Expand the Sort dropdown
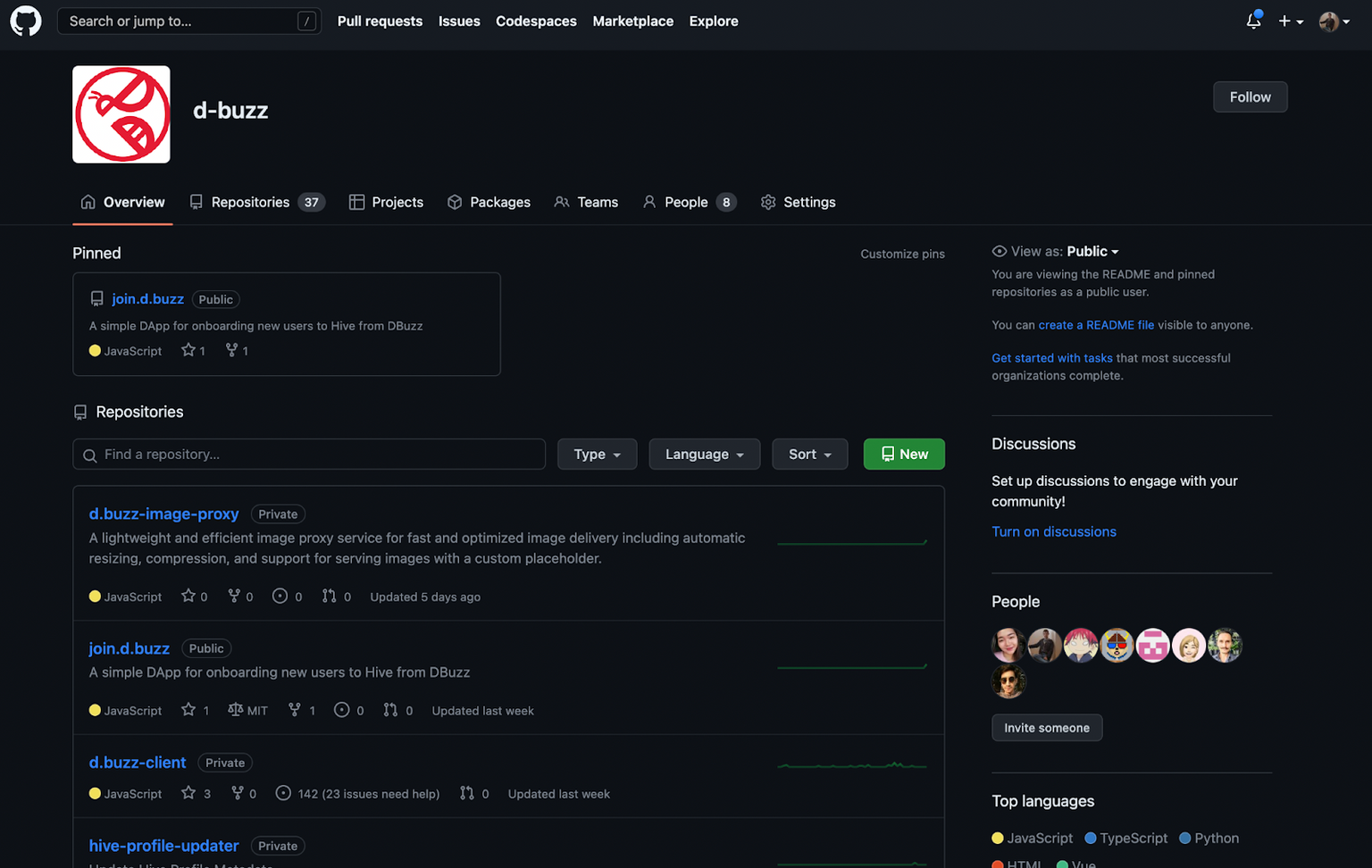Viewport: 1372px width, 868px height. 809,455
